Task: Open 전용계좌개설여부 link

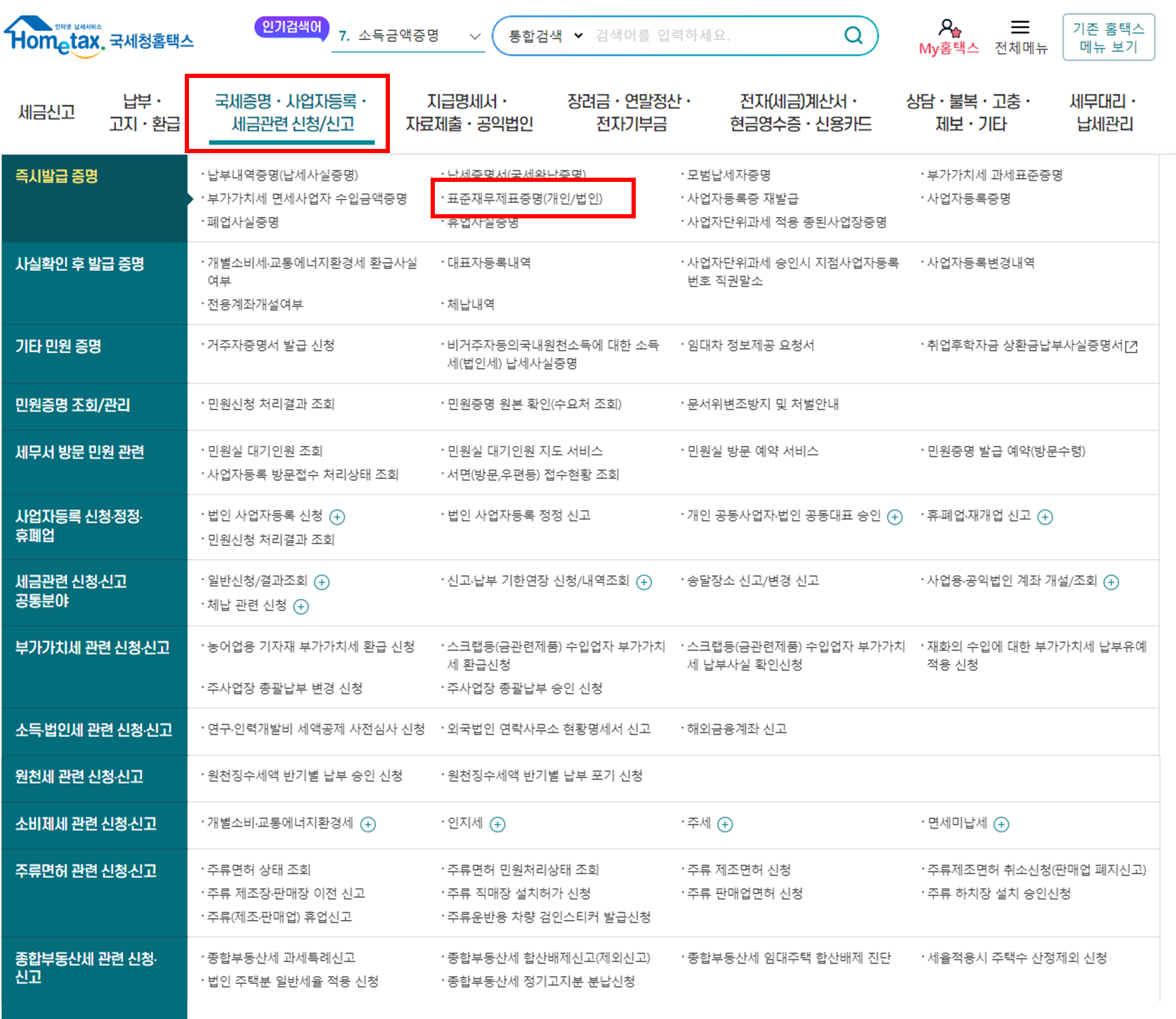Action: (255, 304)
